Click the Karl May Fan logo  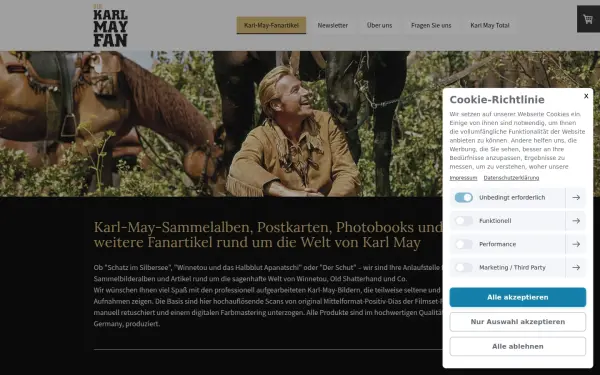110,25
